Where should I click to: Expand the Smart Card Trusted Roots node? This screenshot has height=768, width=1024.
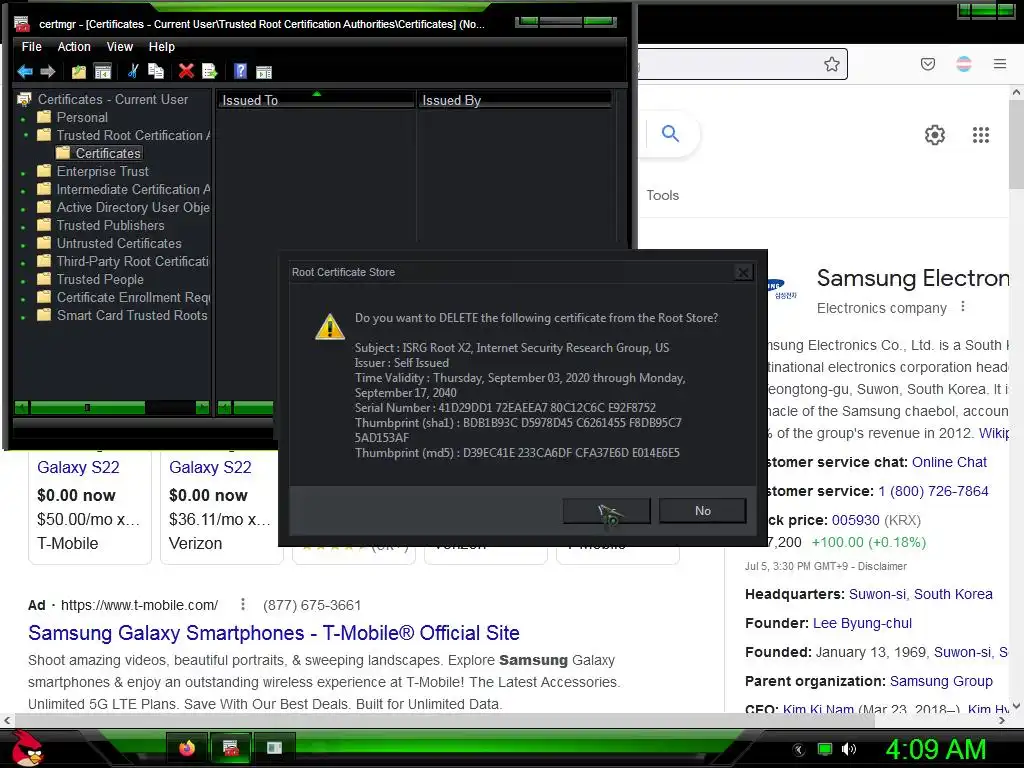[x=24, y=317]
